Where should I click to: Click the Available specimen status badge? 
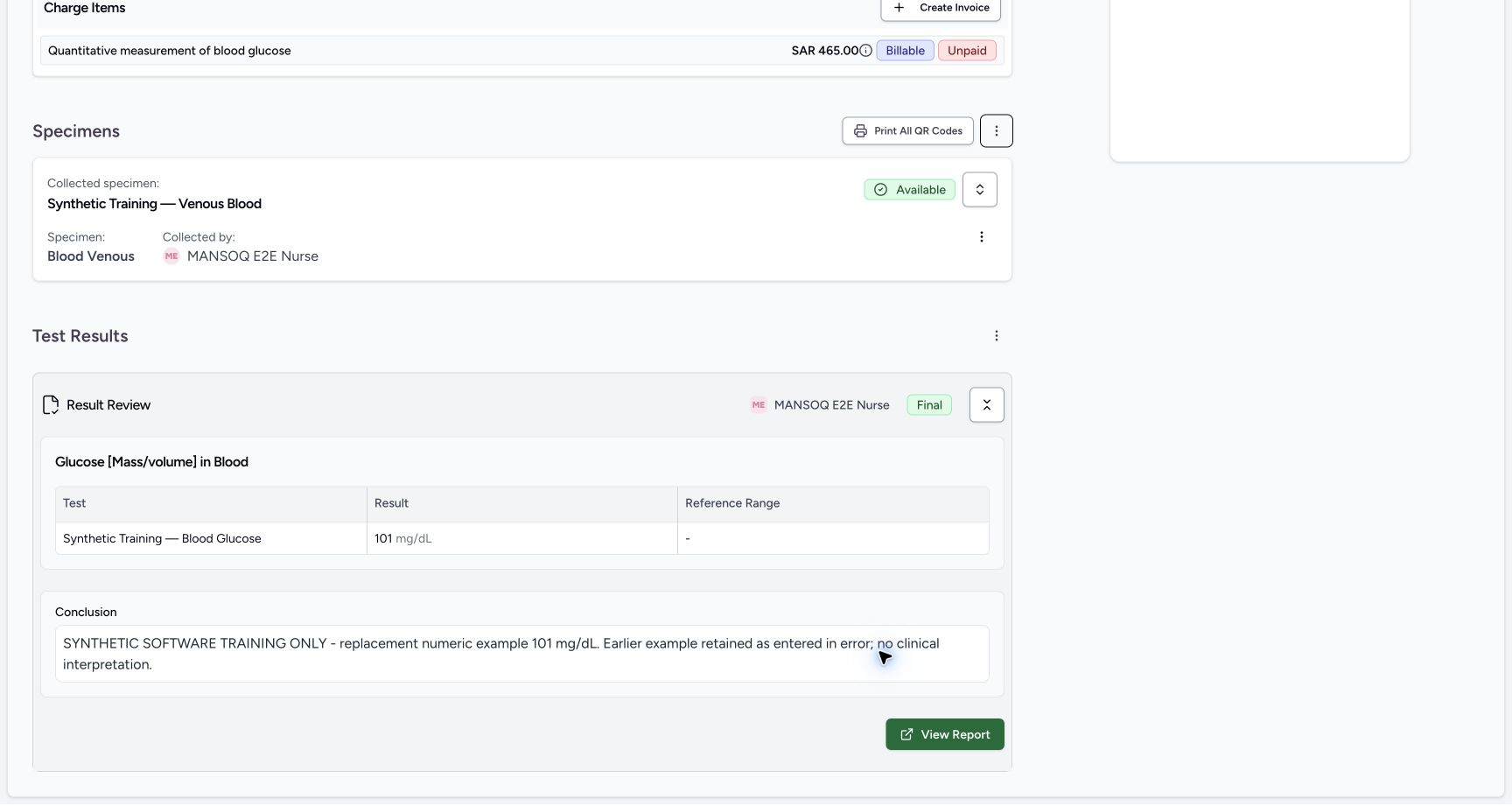point(910,190)
